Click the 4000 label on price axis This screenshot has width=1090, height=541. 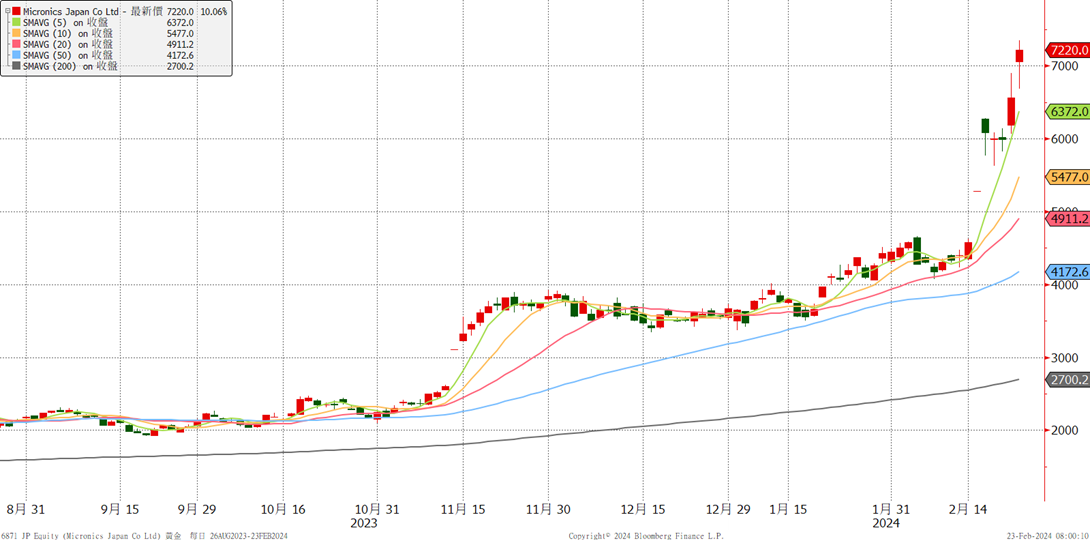[1064, 285]
